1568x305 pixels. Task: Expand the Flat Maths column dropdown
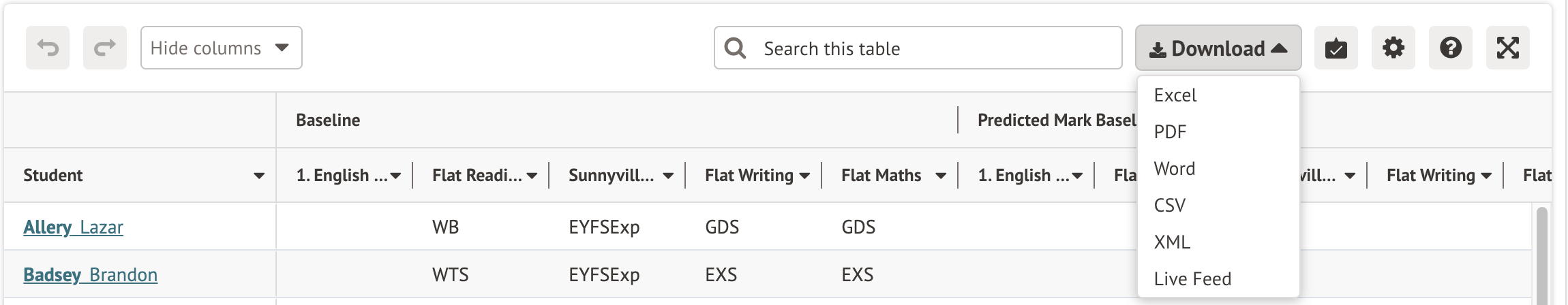[941, 176]
